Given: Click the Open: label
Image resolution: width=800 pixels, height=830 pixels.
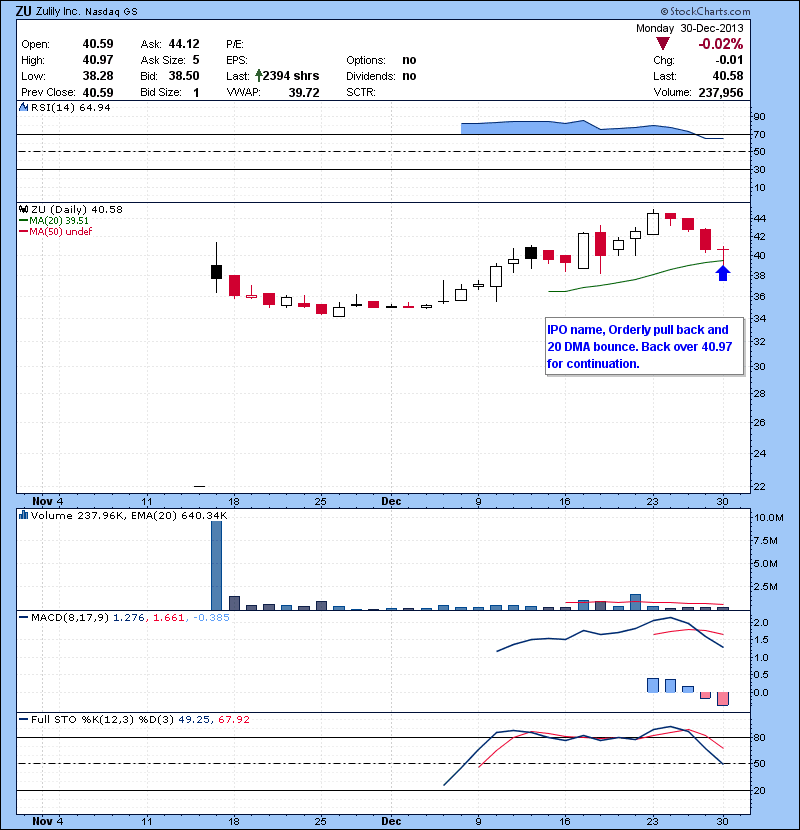Looking at the screenshot, I should [35, 44].
